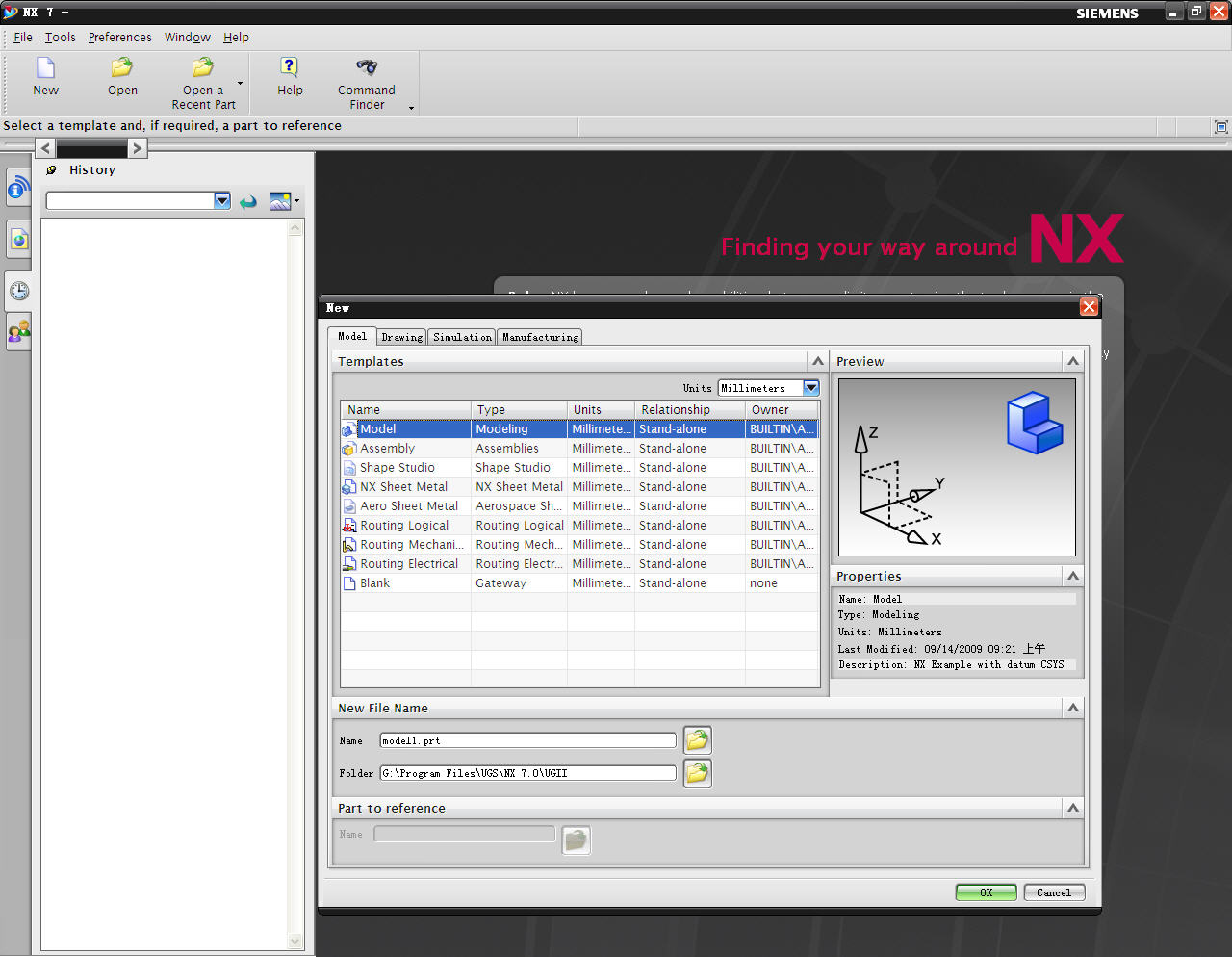Click the Blank template page icon
Image resolution: width=1232 pixels, height=957 pixels.
click(x=349, y=583)
